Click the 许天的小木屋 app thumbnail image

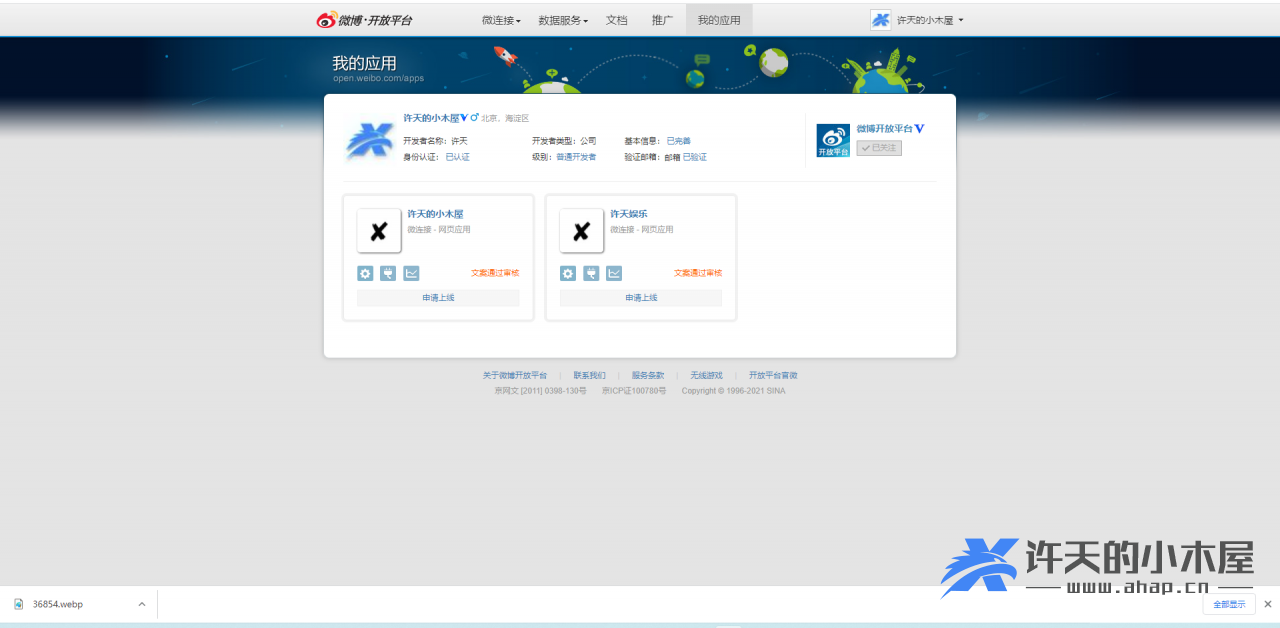pyautogui.click(x=379, y=231)
